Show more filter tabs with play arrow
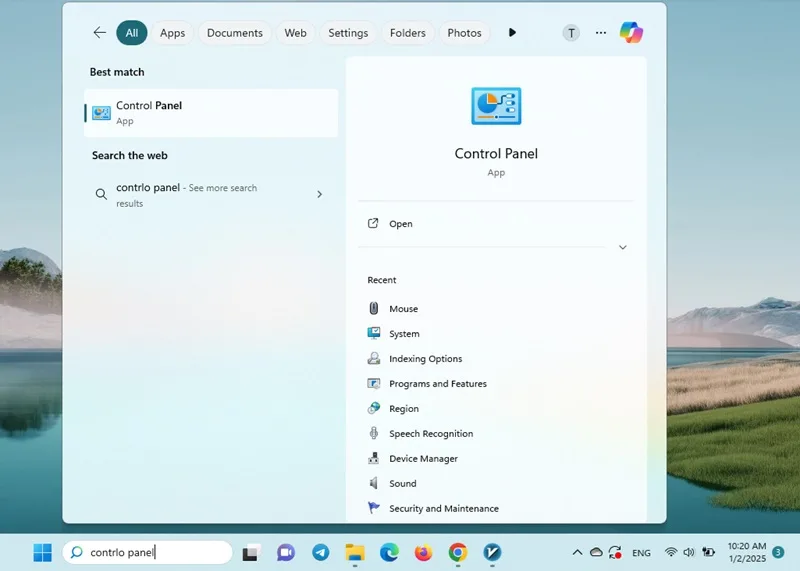The height and width of the screenshot is (571, 800). 512,33
